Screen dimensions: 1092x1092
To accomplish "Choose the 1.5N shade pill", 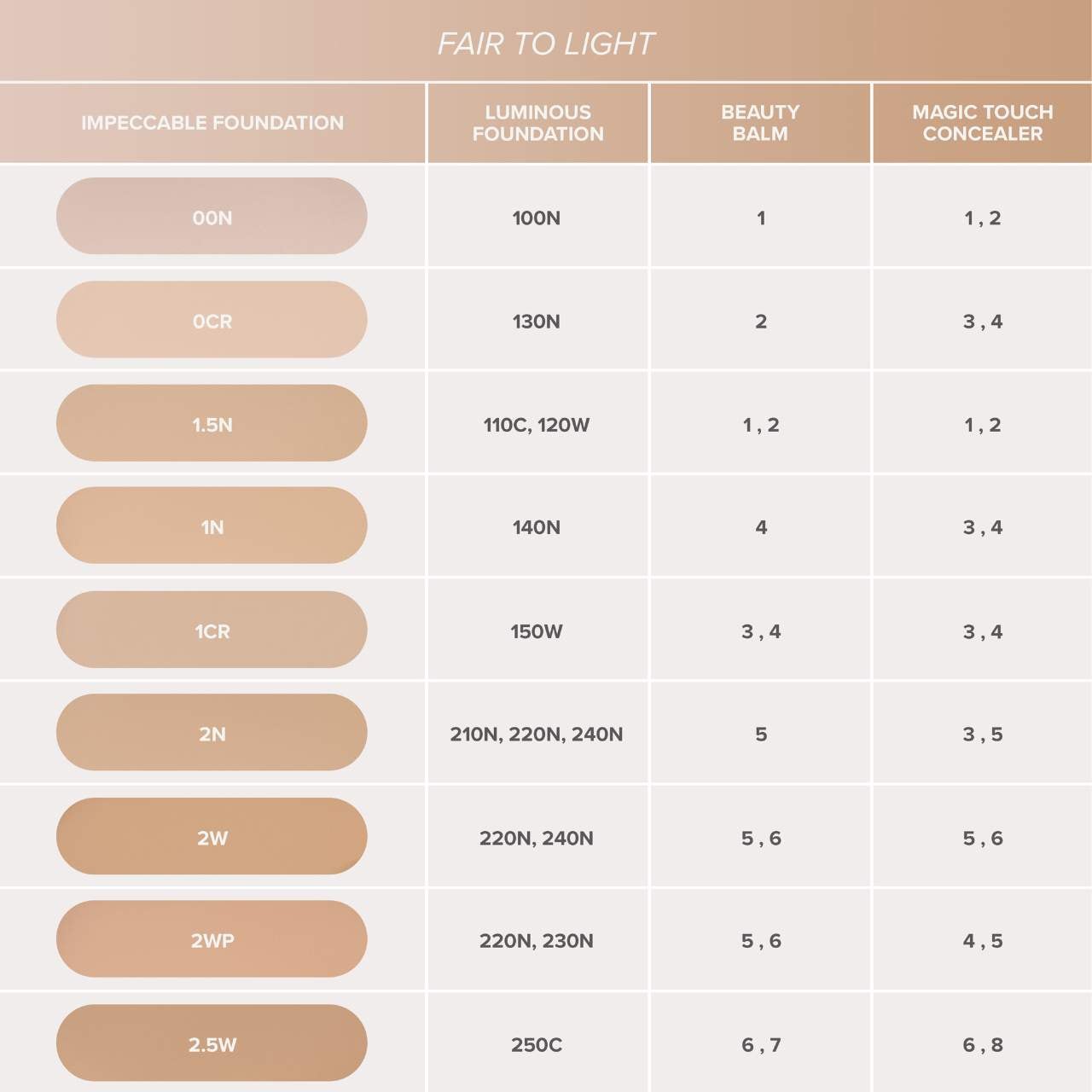I will point(212,423).
